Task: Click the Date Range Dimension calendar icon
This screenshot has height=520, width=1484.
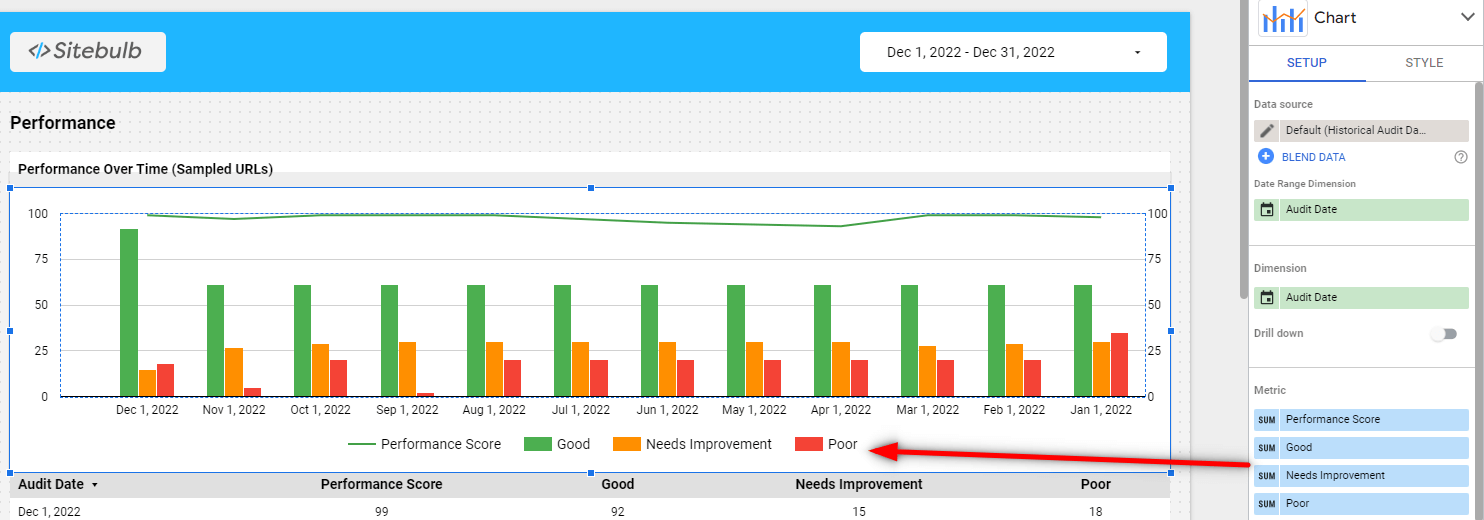Action: (1267, 210)
